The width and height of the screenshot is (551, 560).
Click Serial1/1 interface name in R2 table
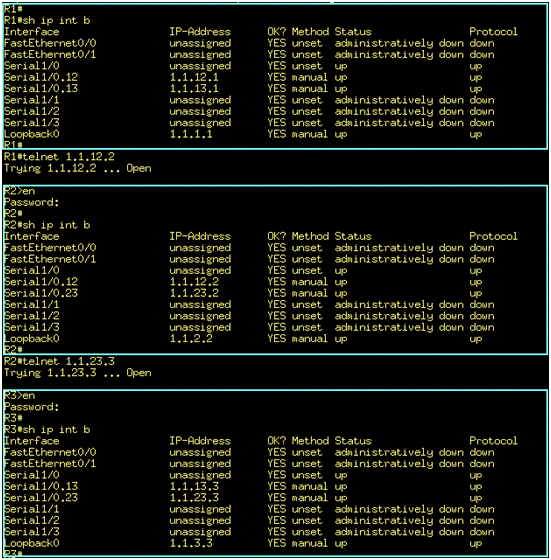(x=31, y=305)
